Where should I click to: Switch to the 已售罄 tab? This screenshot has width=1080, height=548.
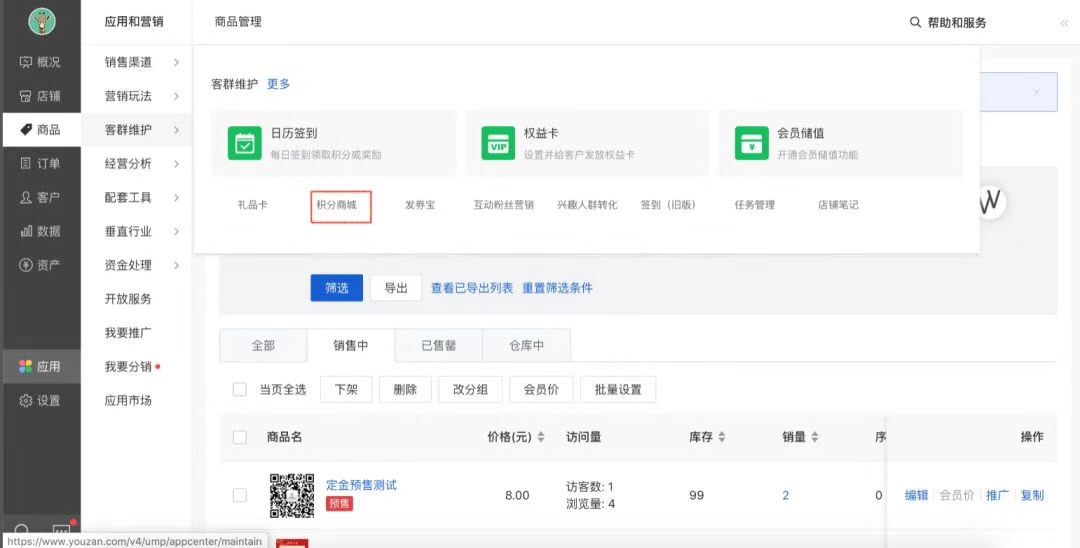[x=439, y=346]
